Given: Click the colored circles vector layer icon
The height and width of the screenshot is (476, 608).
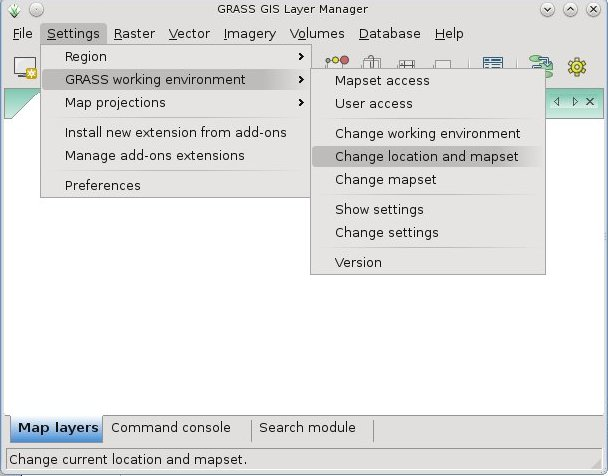Looking at the screenshot, I should click(x=337, y=61).
